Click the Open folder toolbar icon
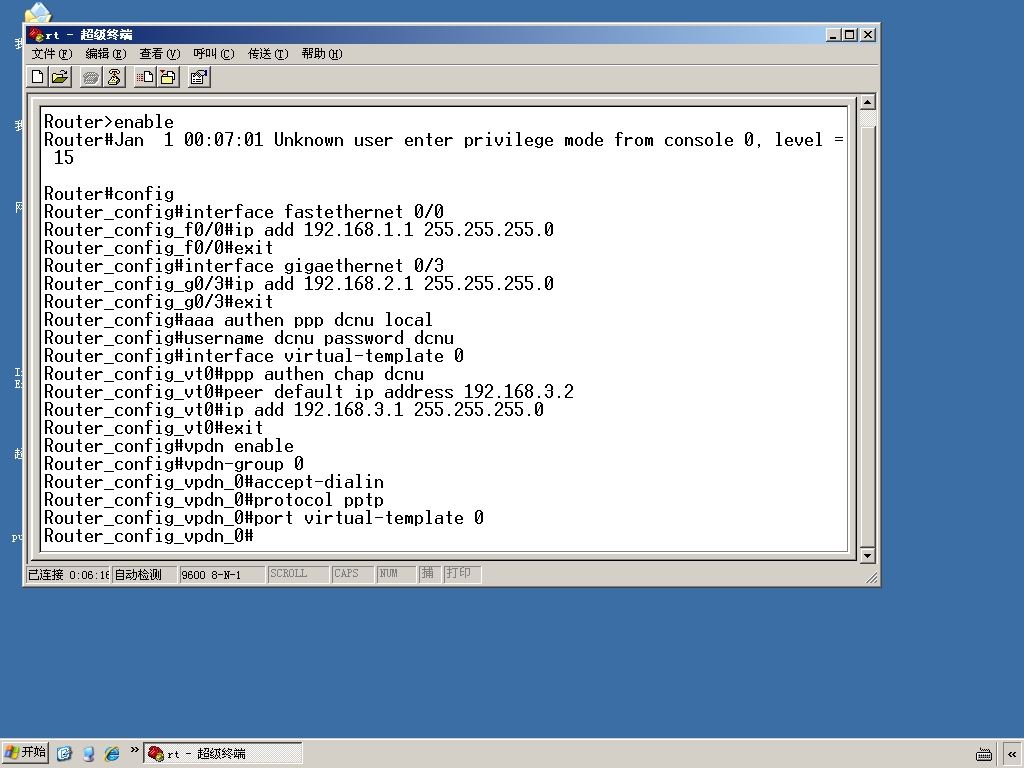Image resolution: width=1024 pixels, height=768 pixels. [x=59, y=77]
